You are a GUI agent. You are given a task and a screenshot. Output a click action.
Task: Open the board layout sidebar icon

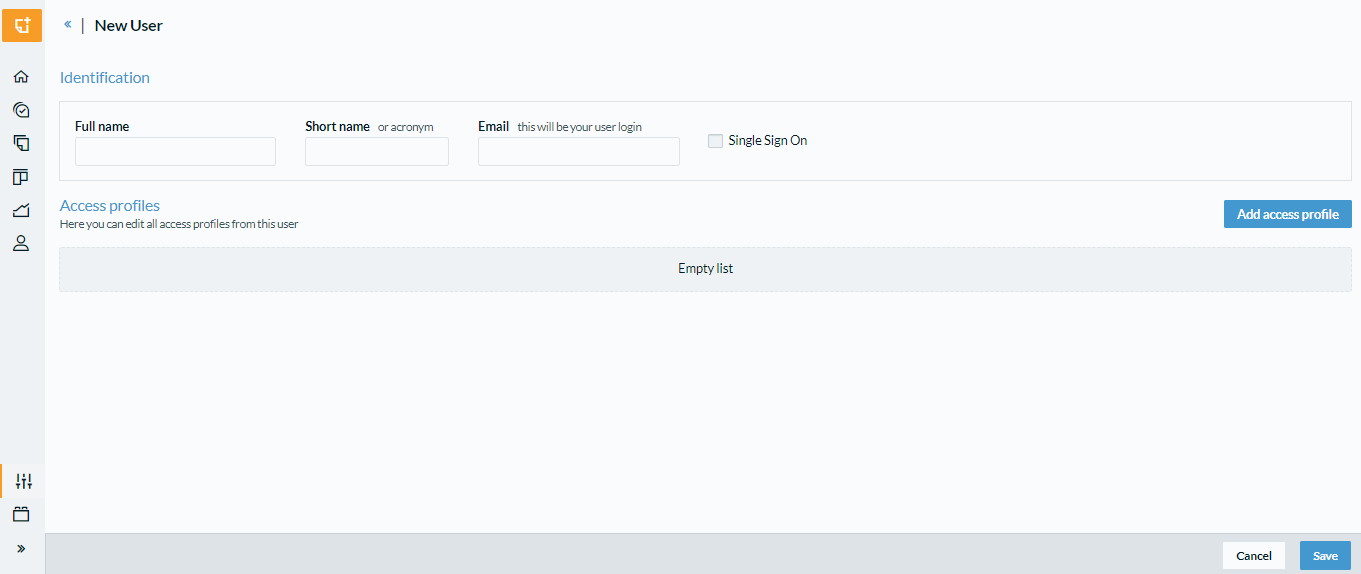click(21, 177)
